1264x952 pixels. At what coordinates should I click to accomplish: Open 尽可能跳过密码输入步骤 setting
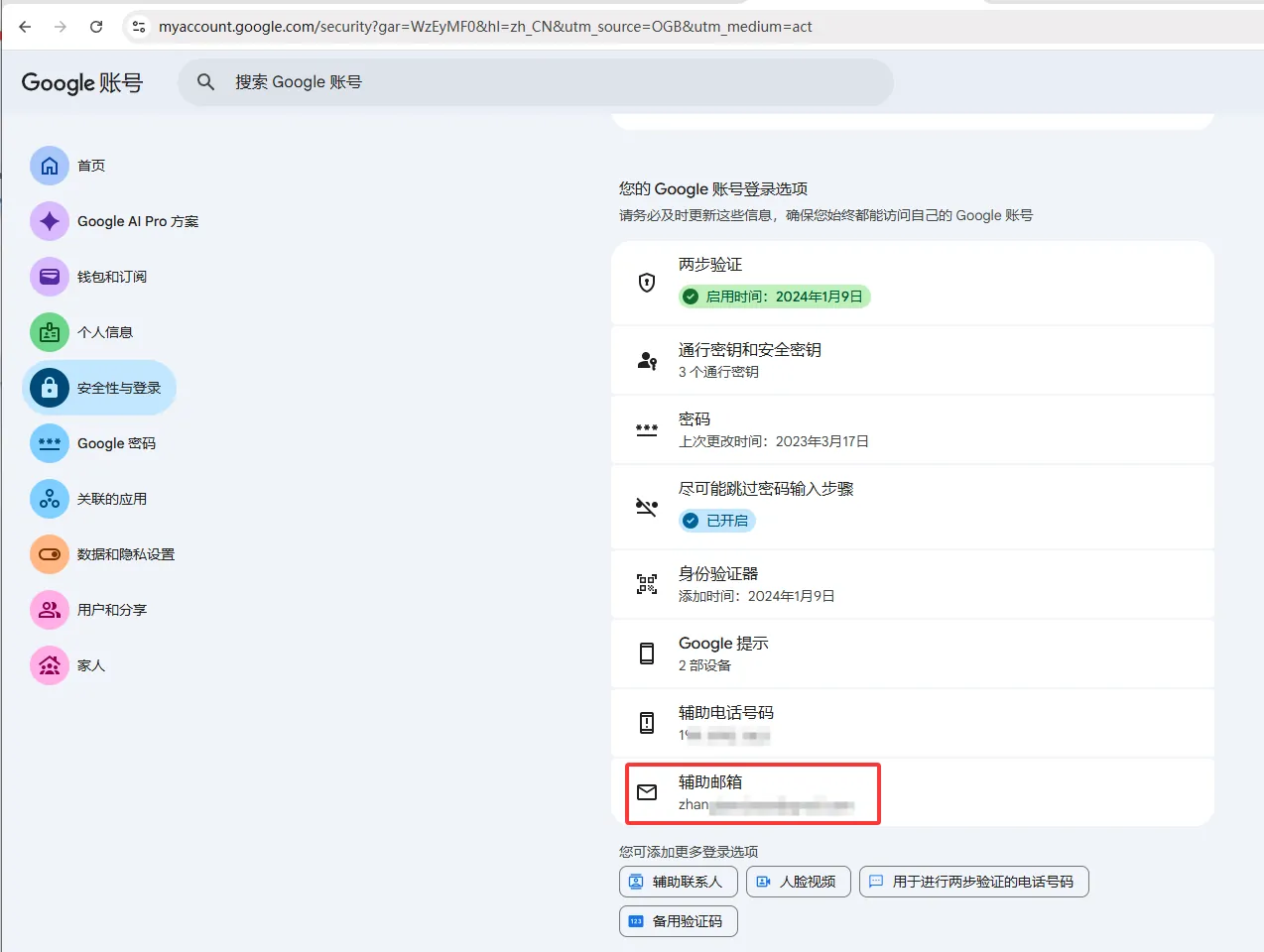(913, 507)
